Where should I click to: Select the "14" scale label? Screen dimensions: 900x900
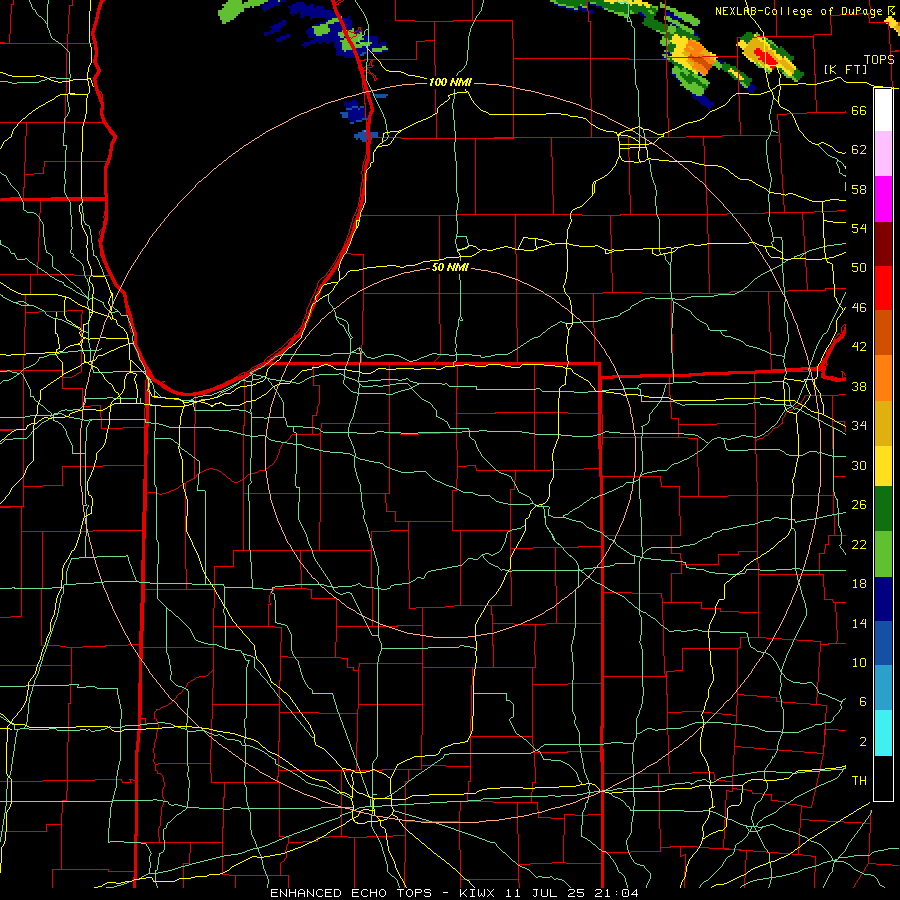(x=859, y=623)
